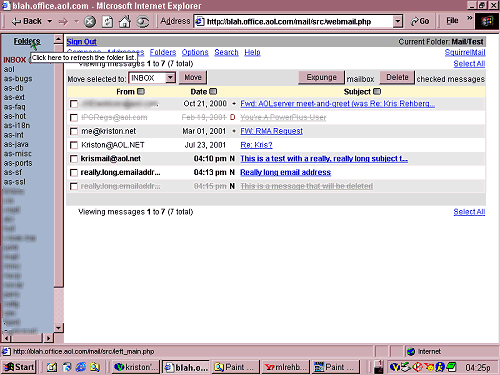This screenshot has height=375, width=500.
Task: Select the Kriston@AOL.NET message checkbox
Action: coord(74,145)
